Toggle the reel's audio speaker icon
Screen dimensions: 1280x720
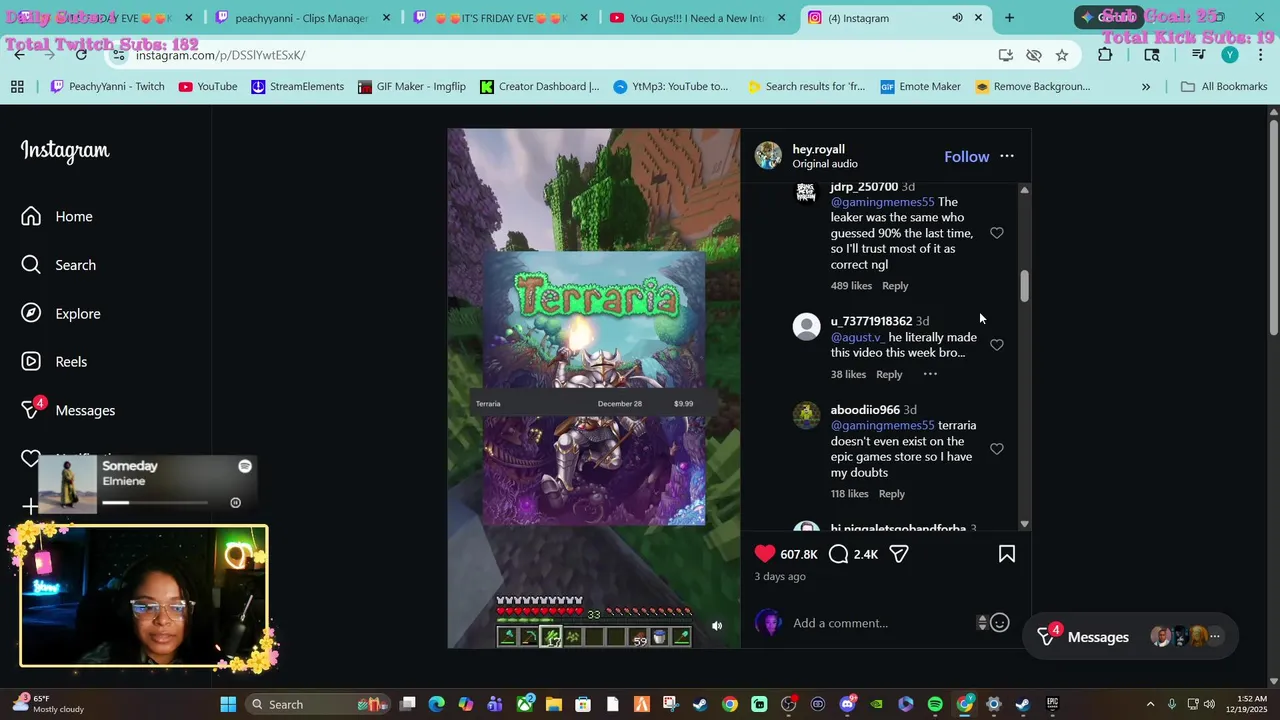[716, 626]
